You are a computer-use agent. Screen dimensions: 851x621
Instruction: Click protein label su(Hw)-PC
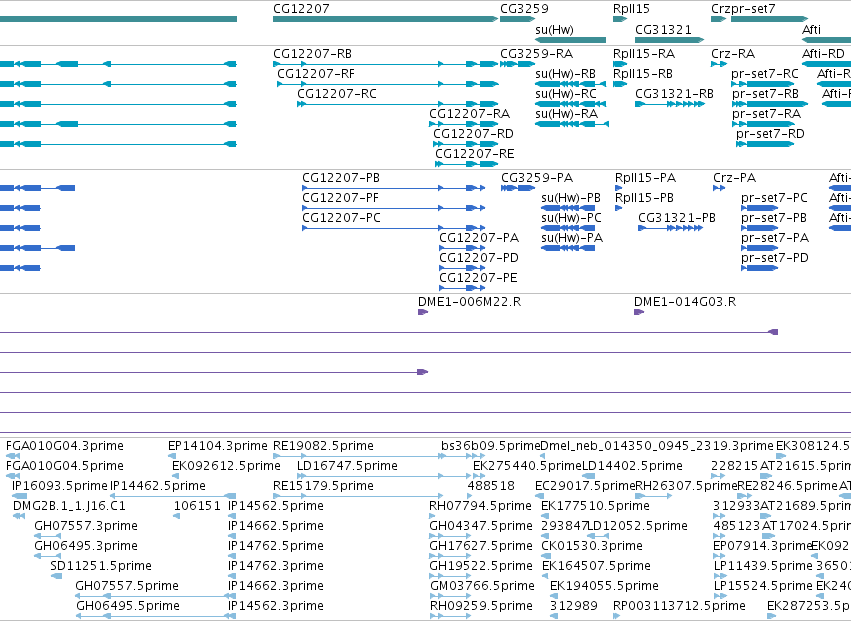[571, 218]
